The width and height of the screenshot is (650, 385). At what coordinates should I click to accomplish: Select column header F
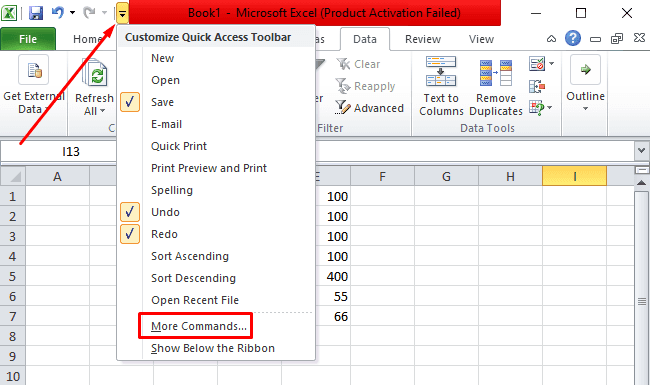(382, 176)
